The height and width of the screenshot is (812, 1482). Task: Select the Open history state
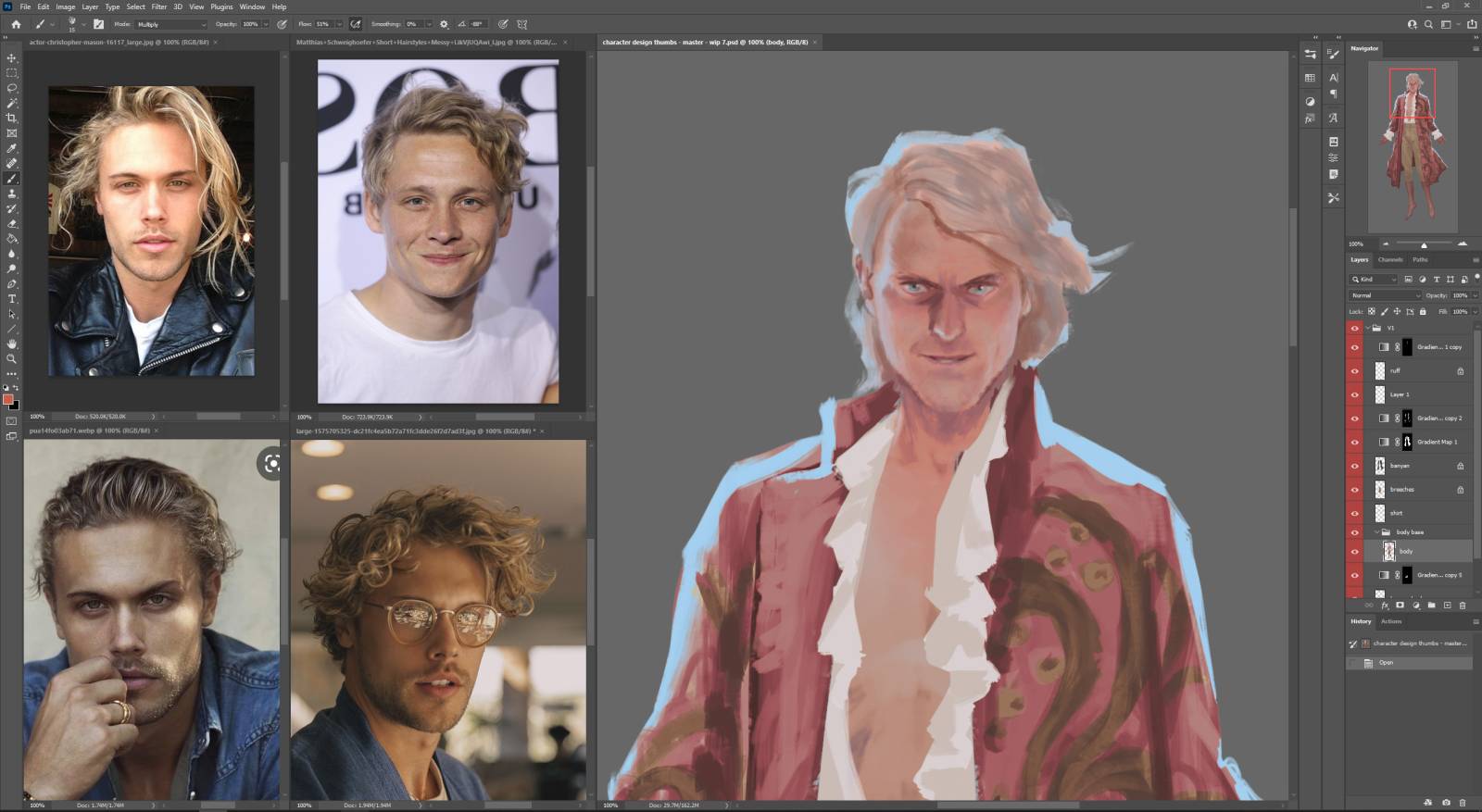1386,663
